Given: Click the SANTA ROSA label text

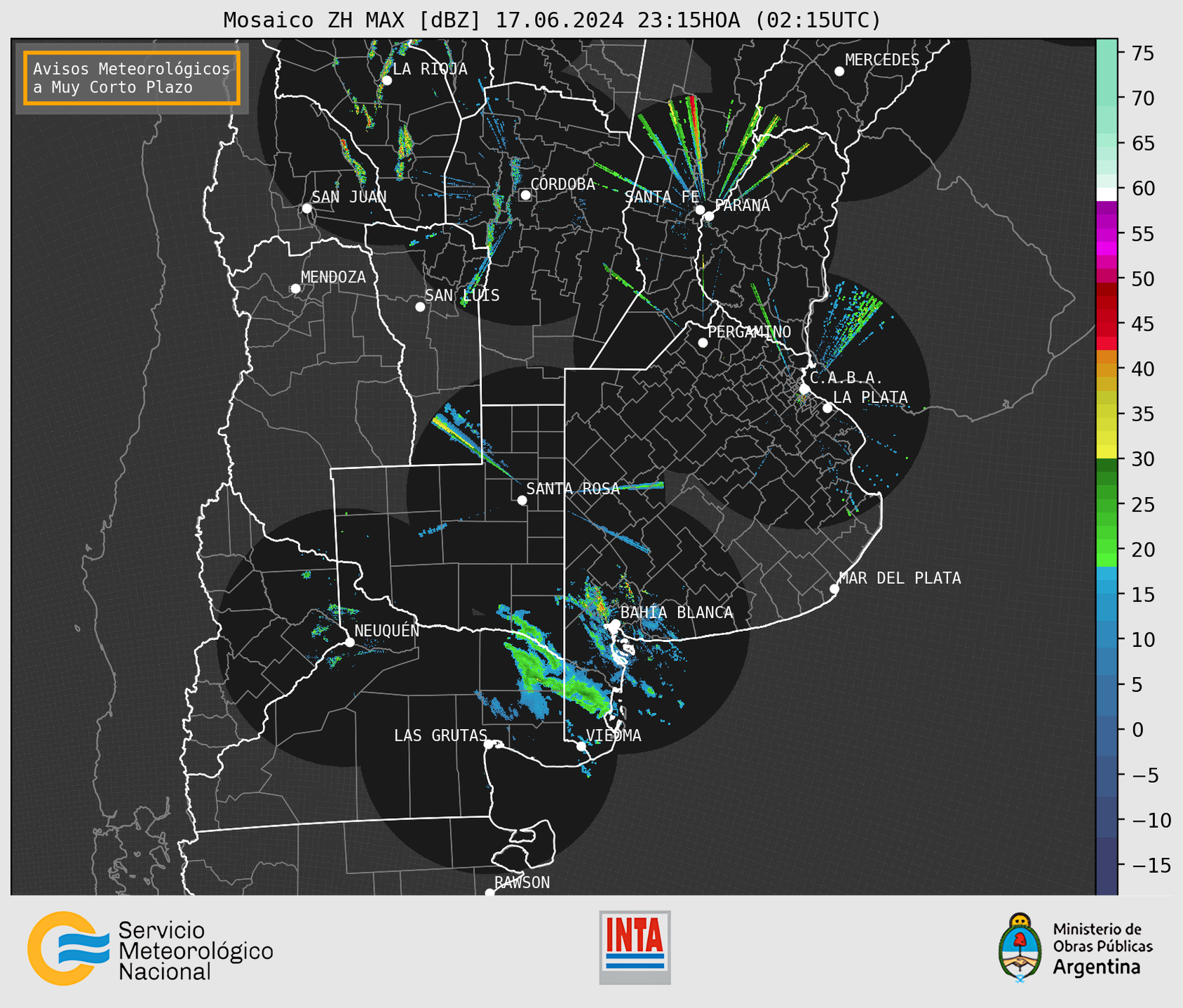Looking at the screenshot, I should [x=573, y=489].
